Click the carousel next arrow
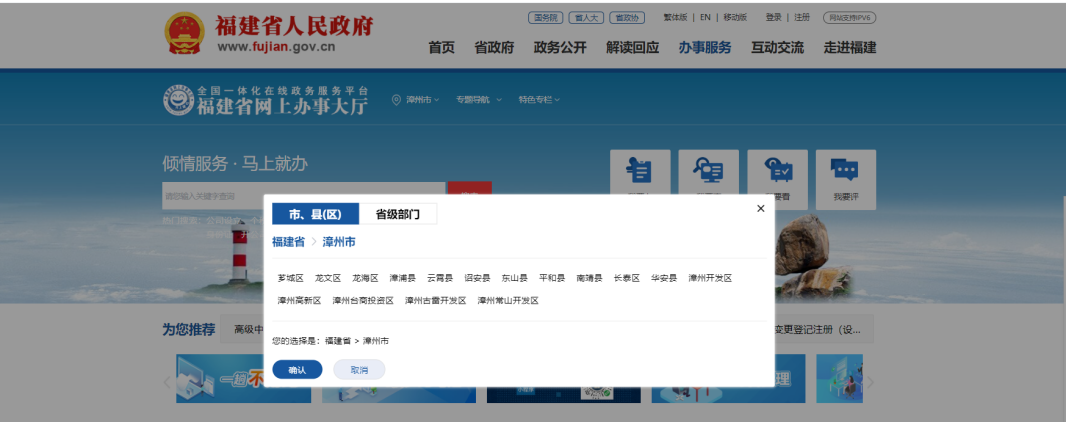Screen dimensions: 1066x422 [x=870, y=382]
